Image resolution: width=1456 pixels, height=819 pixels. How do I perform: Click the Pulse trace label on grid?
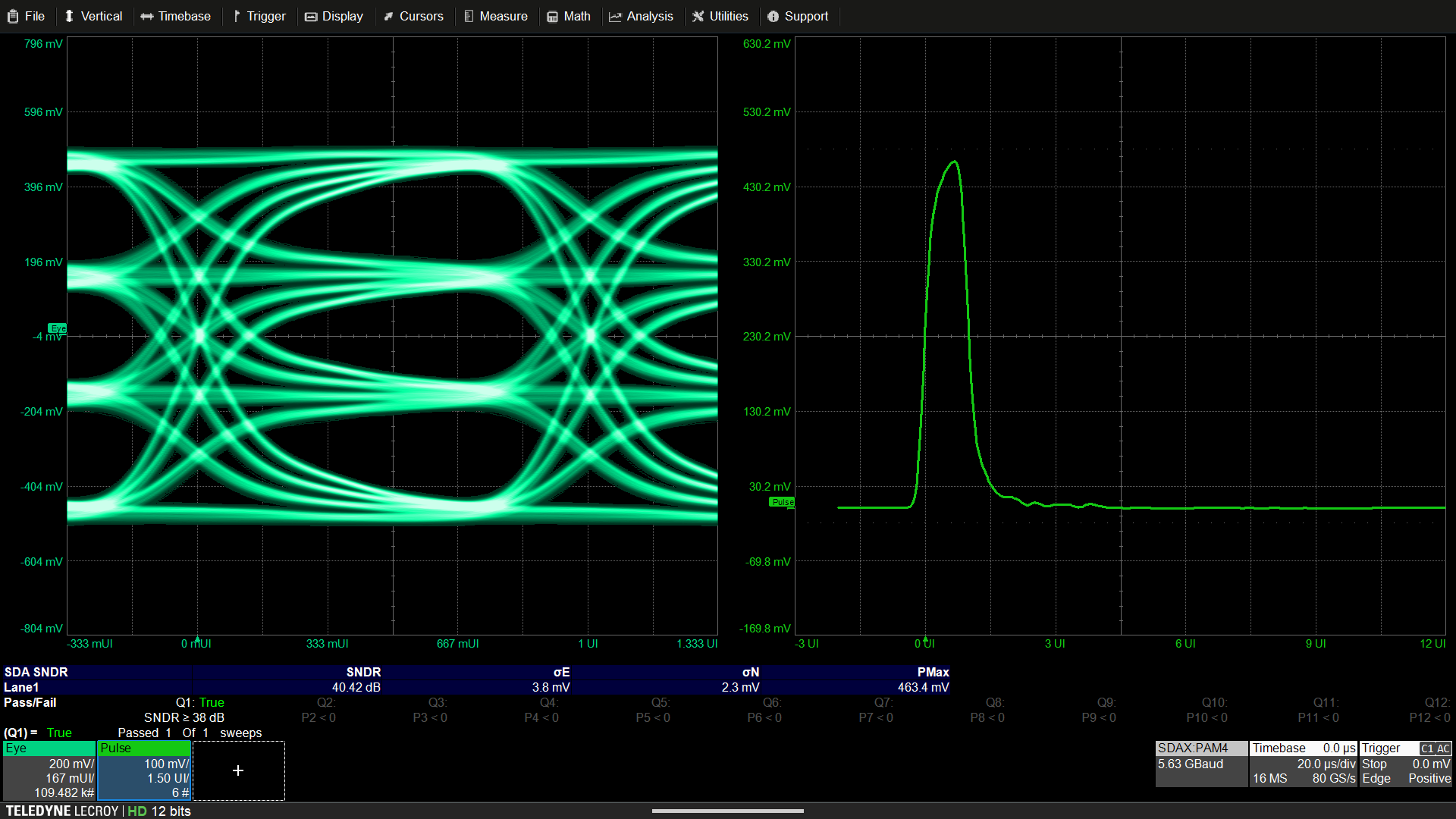coord(782,502)
